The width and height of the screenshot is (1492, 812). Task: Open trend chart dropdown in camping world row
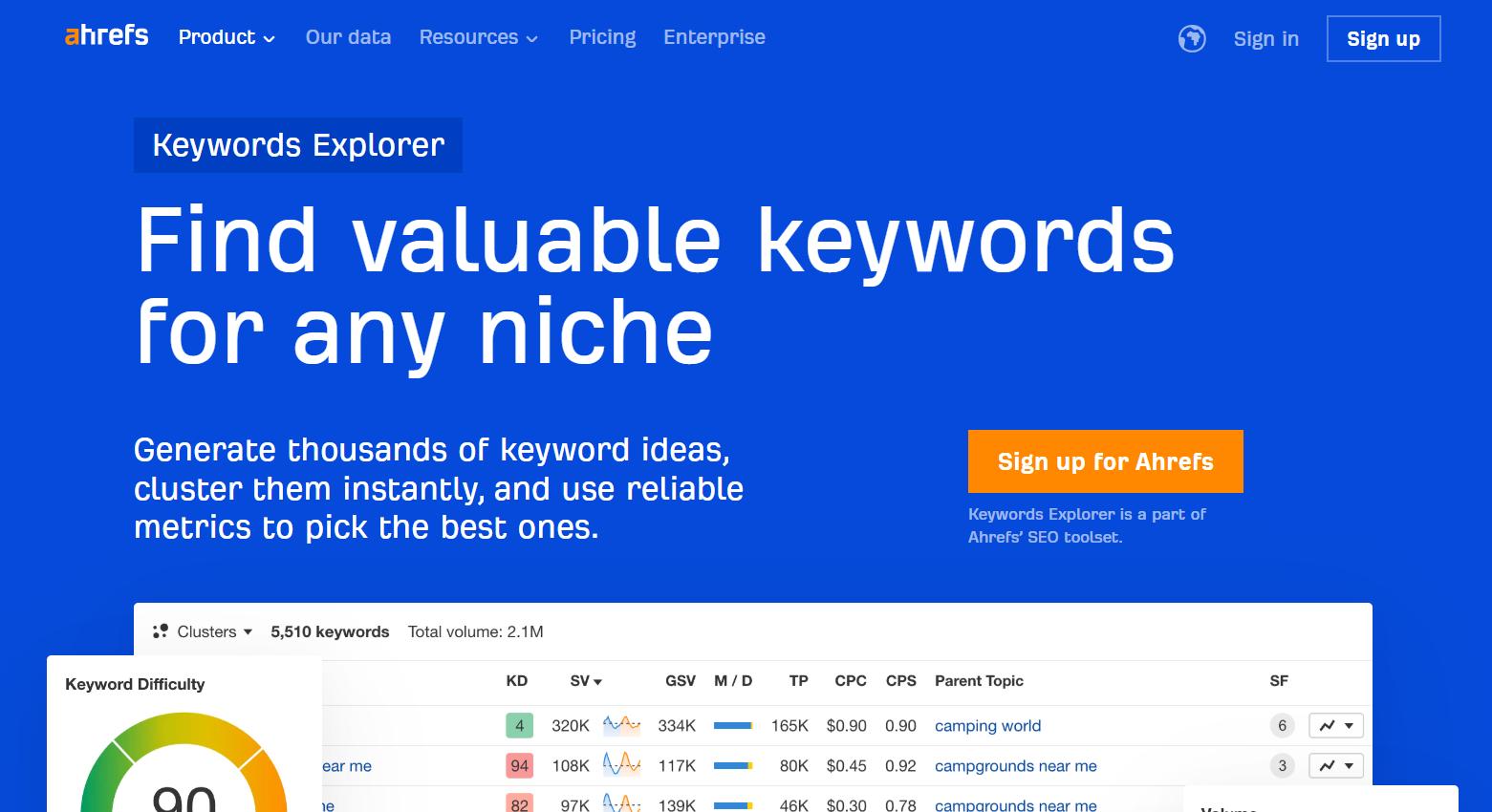click(1336, 726)
